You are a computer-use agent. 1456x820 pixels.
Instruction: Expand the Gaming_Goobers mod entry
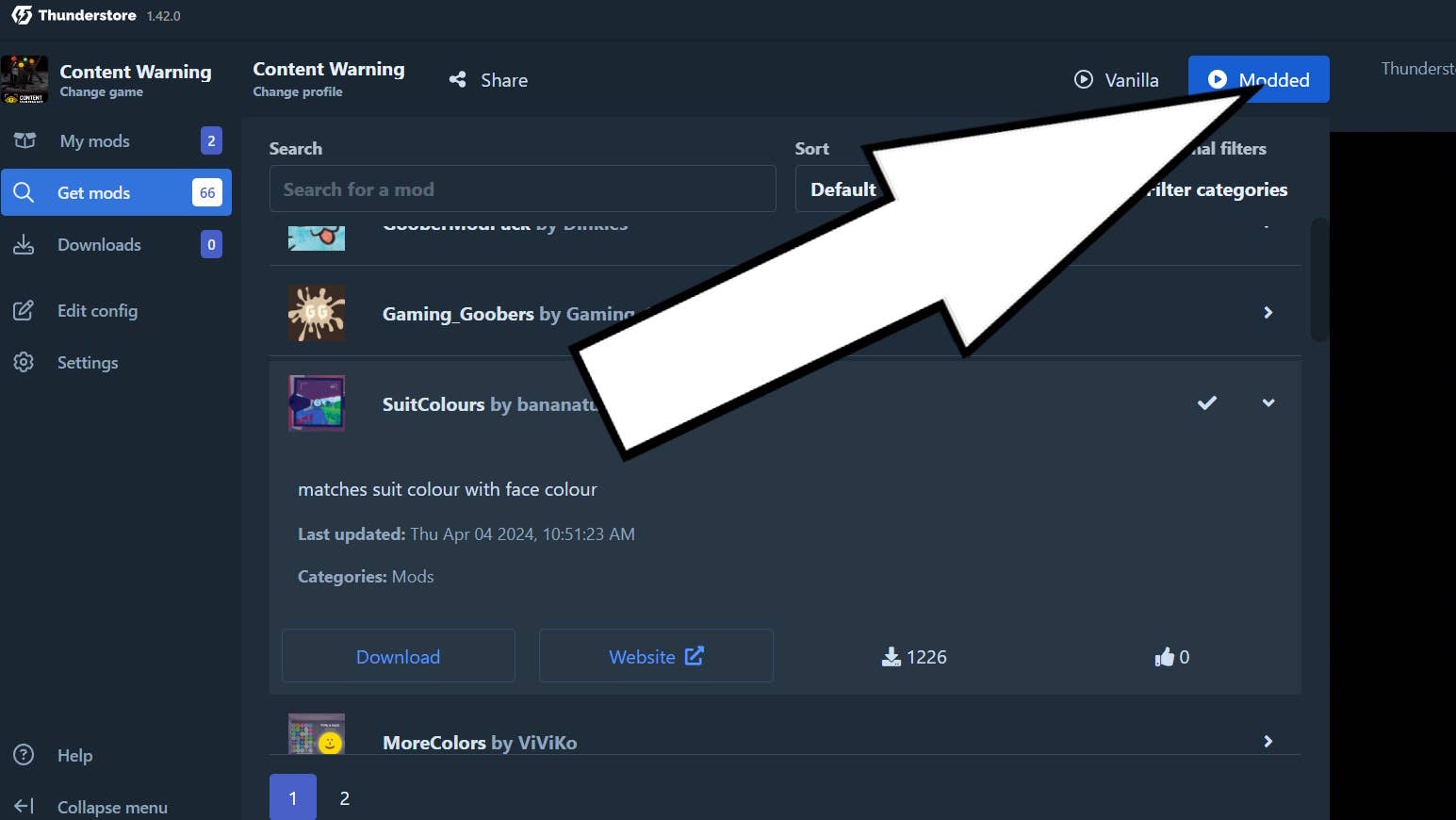tap(1268, 312)
